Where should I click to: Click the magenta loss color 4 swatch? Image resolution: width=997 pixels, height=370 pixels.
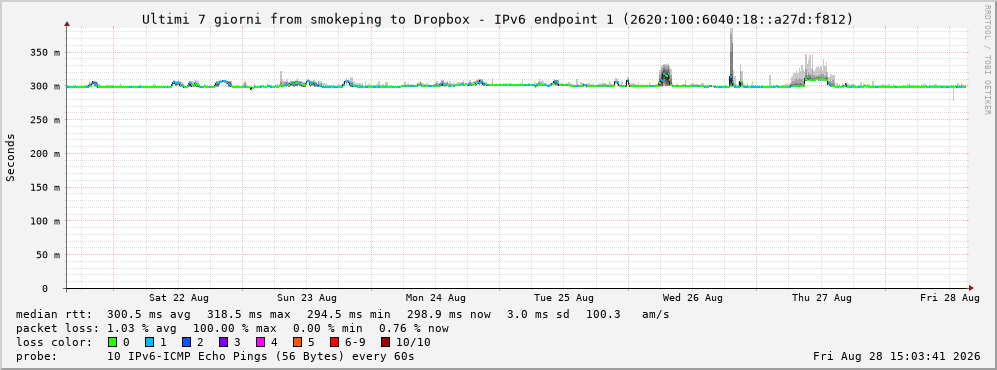(259, 343)
